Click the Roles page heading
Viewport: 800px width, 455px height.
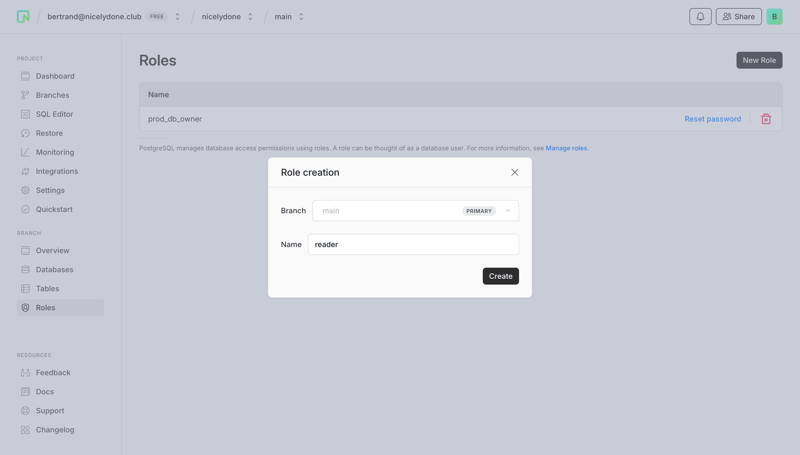pyautogui.click(x=158, y=60)
